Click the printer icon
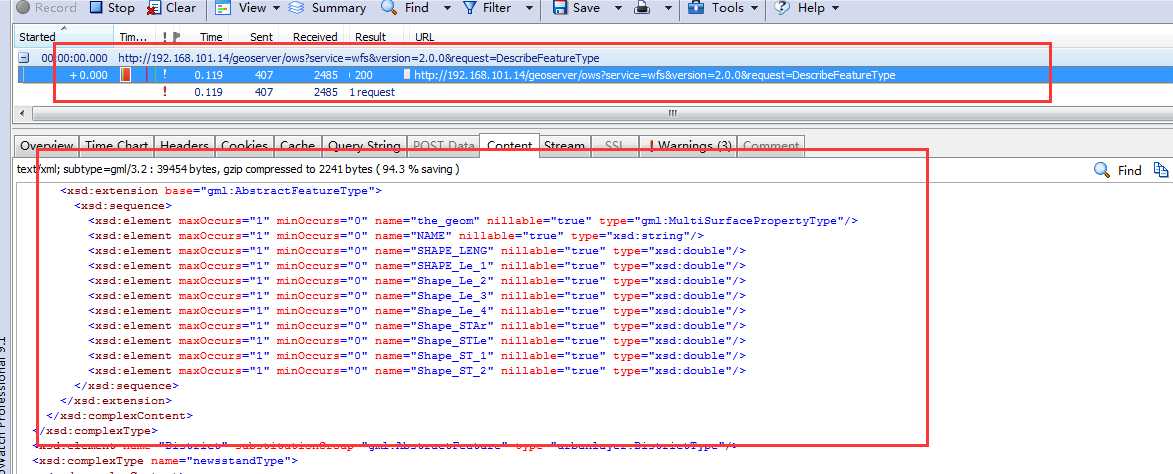The image size is (1173, 474). coord(641,8)
